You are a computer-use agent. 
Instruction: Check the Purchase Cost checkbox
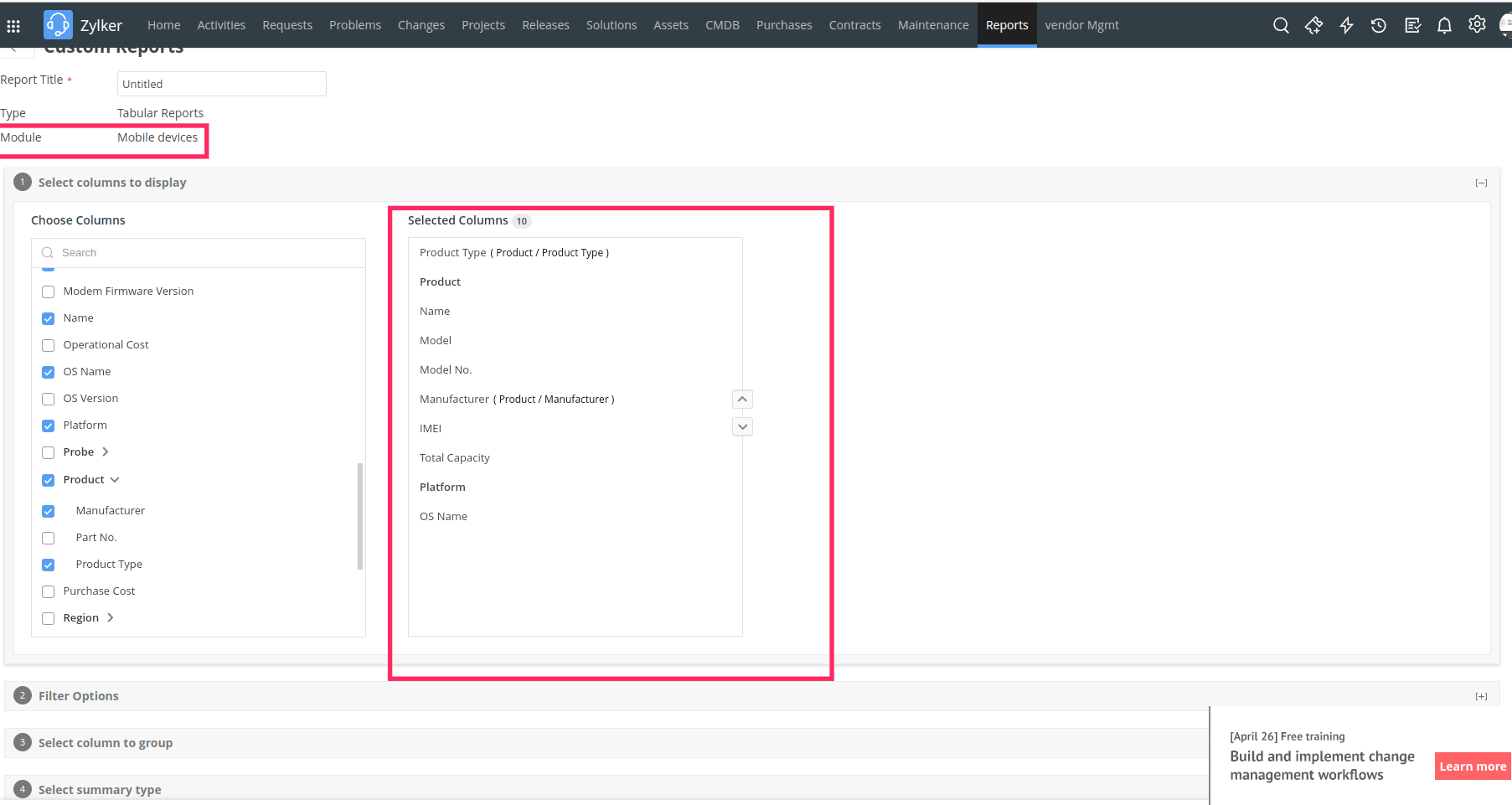point(49,591)
